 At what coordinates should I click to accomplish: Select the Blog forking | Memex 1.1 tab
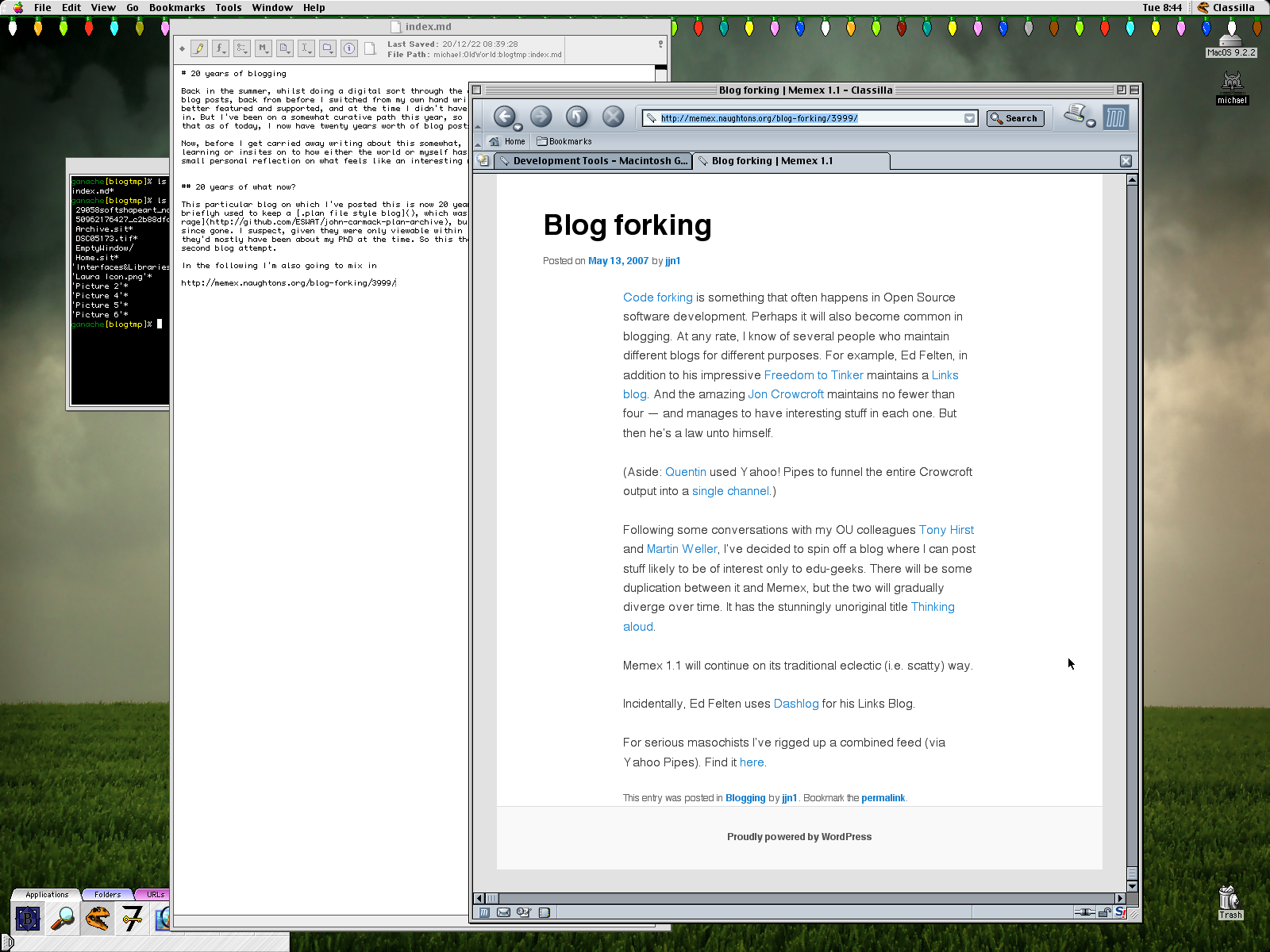click(x=791, y=161)
